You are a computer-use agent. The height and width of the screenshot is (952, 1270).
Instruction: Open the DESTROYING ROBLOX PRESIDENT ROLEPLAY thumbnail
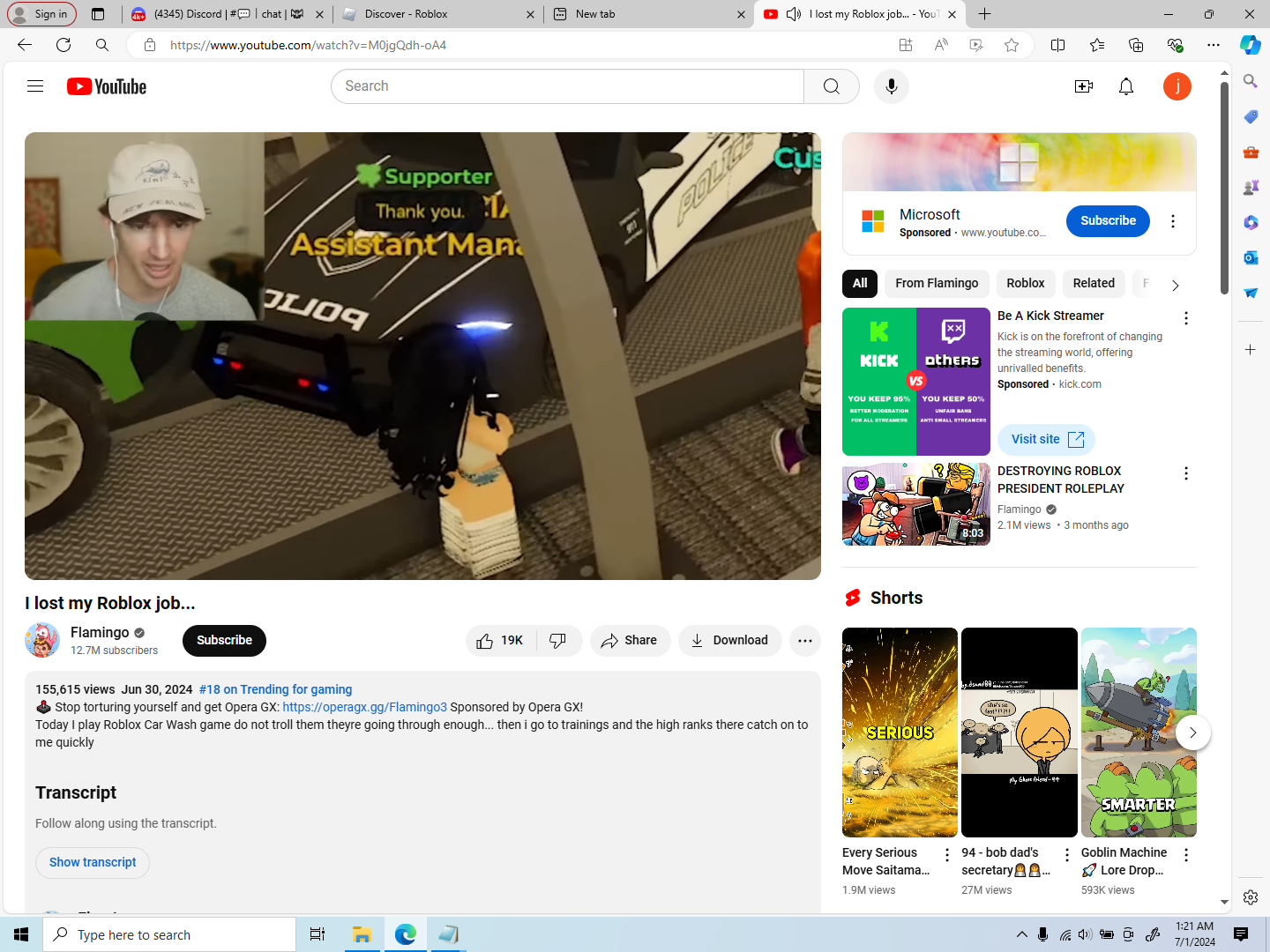coord(916,504)
